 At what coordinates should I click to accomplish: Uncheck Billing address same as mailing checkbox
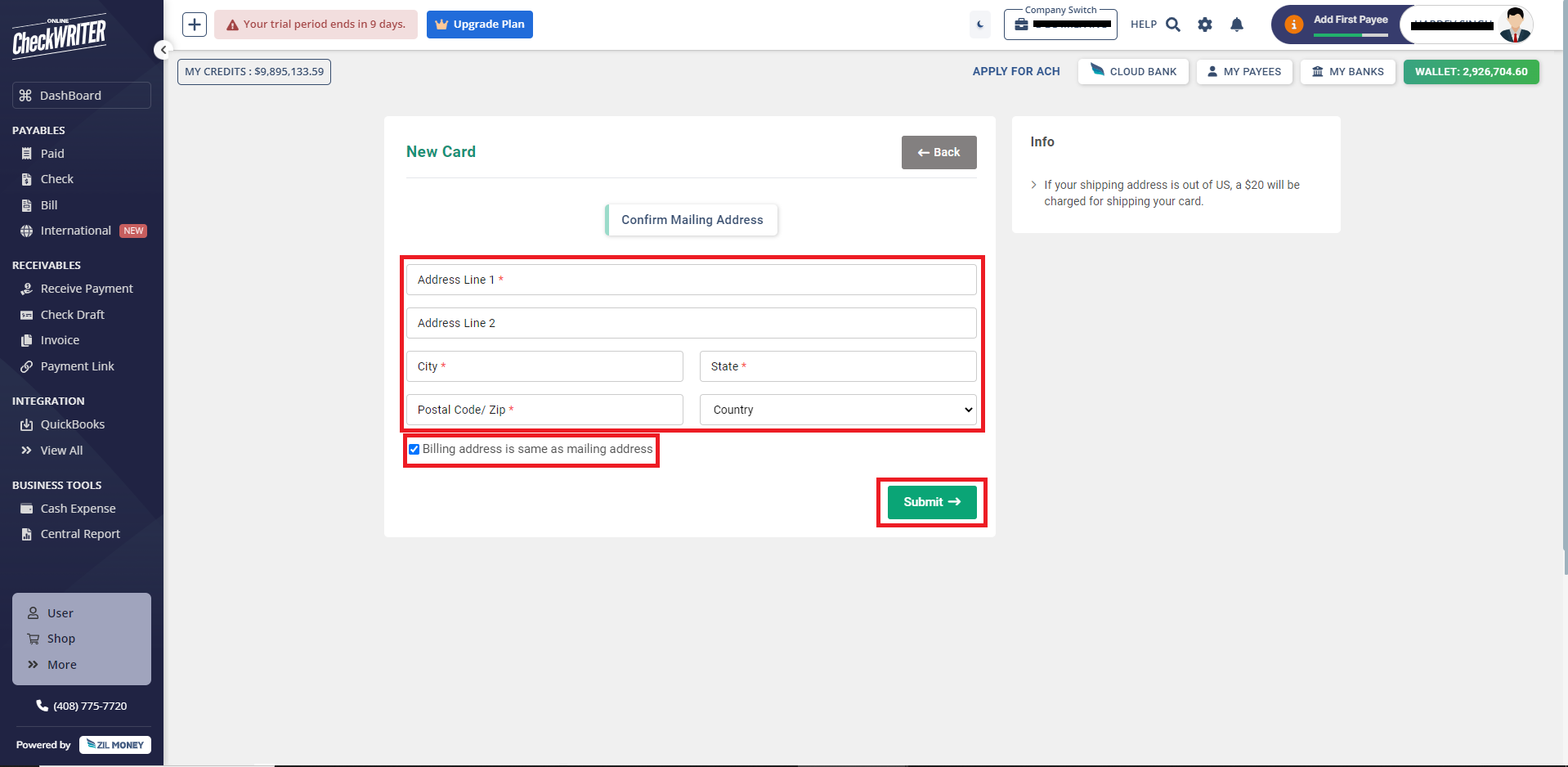(x=414, y=449)
